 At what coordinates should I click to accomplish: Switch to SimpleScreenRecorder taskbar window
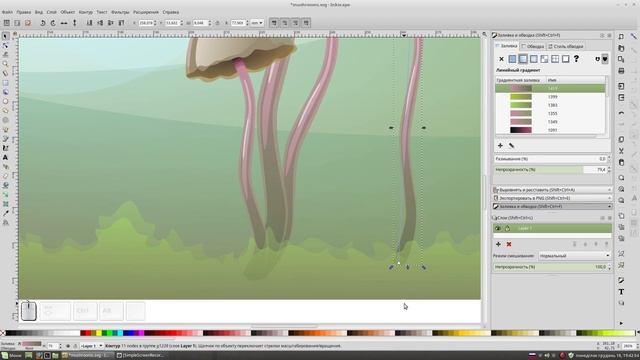[x=140, y=356]
